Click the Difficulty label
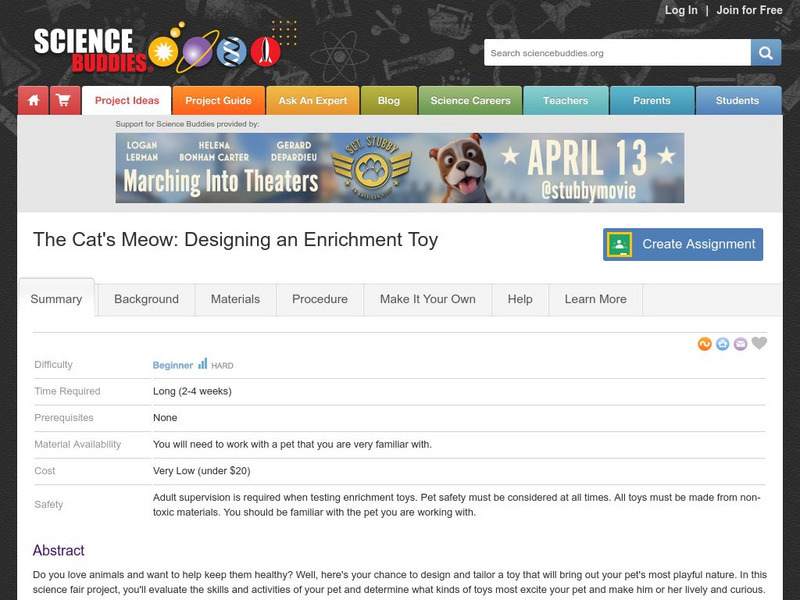Image resolution: width=800 pixels, height=600 pixels. (53, 365)
